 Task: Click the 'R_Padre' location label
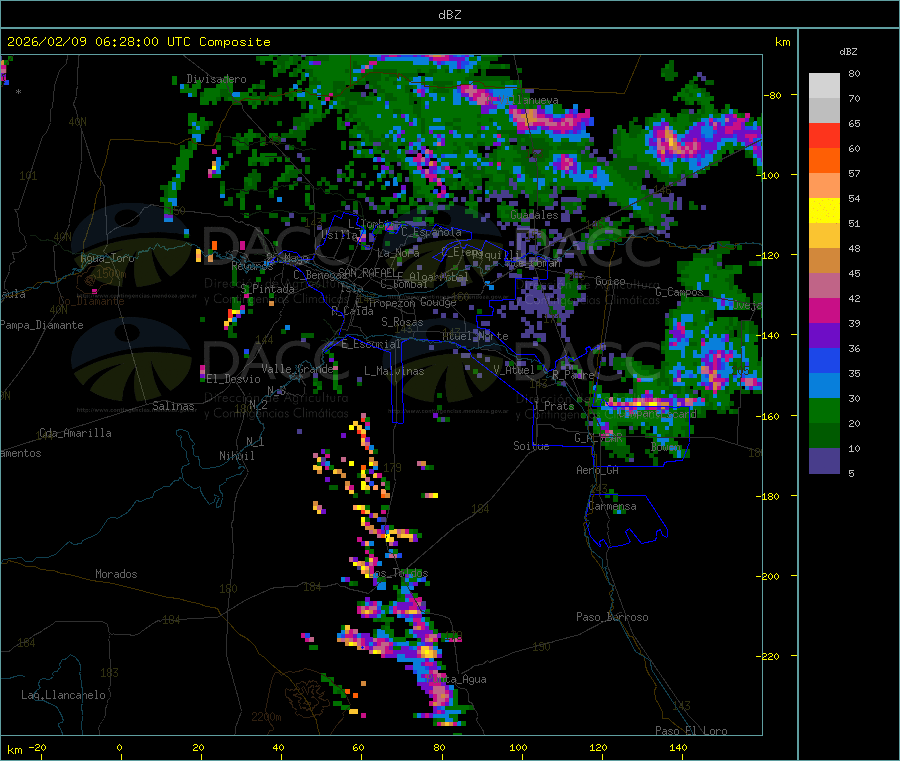[573, 375]
